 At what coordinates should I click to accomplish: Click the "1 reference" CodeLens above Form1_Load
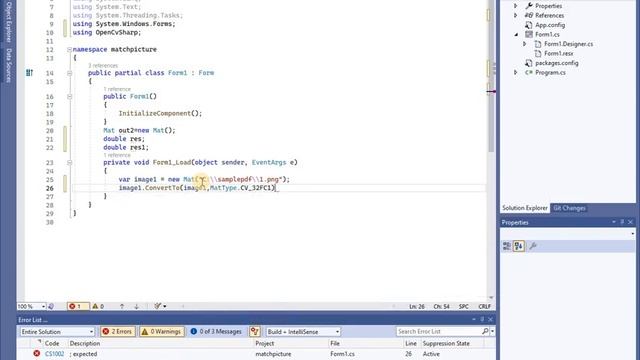117,155
